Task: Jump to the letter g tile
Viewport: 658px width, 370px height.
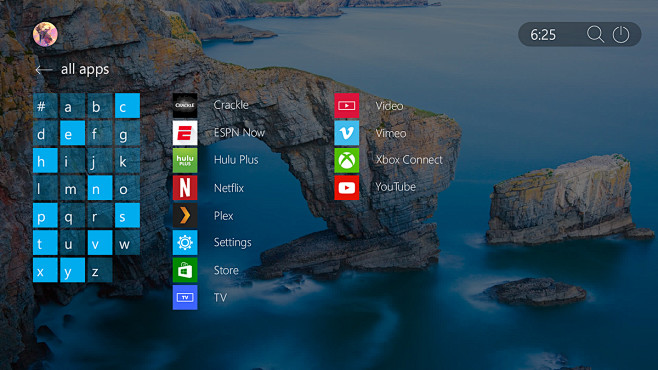Action: (128, 133)
